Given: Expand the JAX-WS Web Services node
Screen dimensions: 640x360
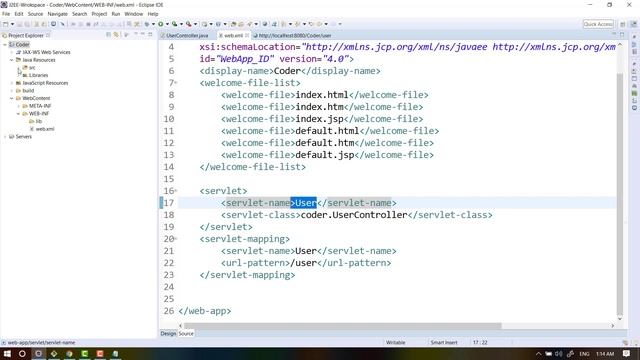Looking at the screenshot, I should point(12,52).
